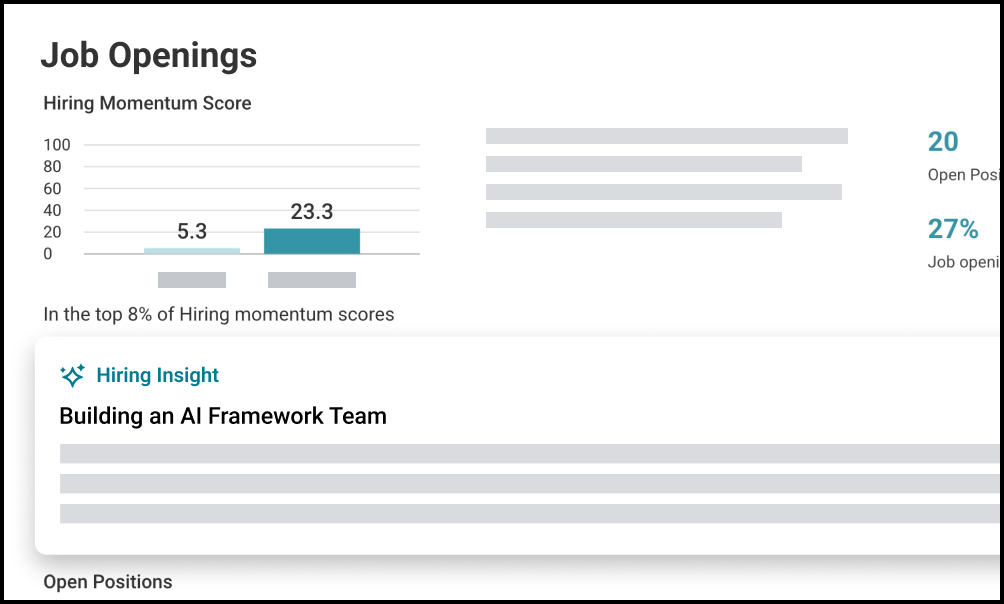This screenshot has width=1004, height=604.
Task: Click the gray placeholder label under the 23.3 bar
Action: click(312, 280)
